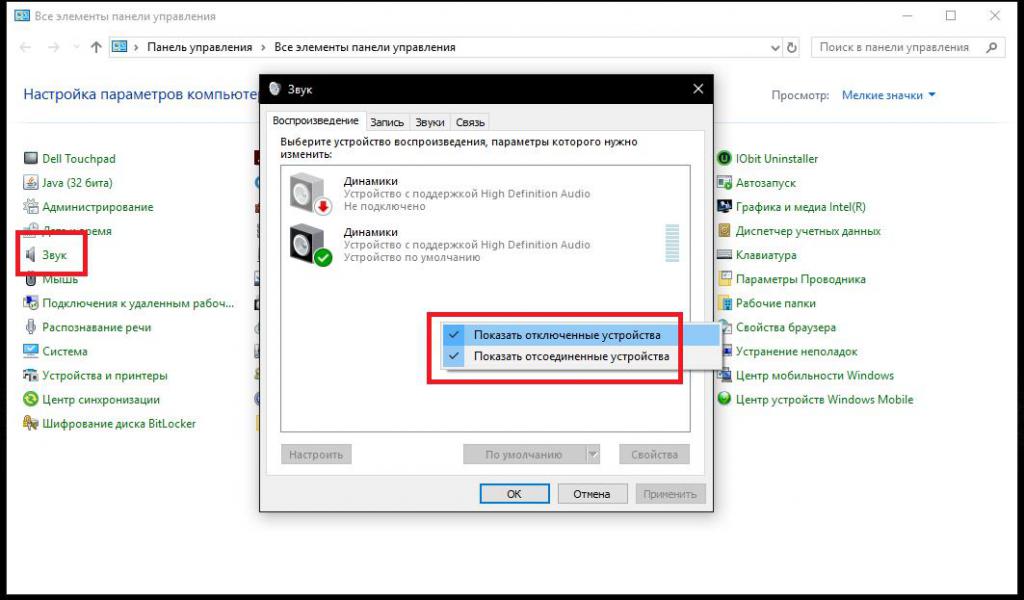Viewport: 1024px width, 600px height.
Task: Select "Устройство по умолчанию" device row text
Action: pyautogui.click(x=412, y=257)
